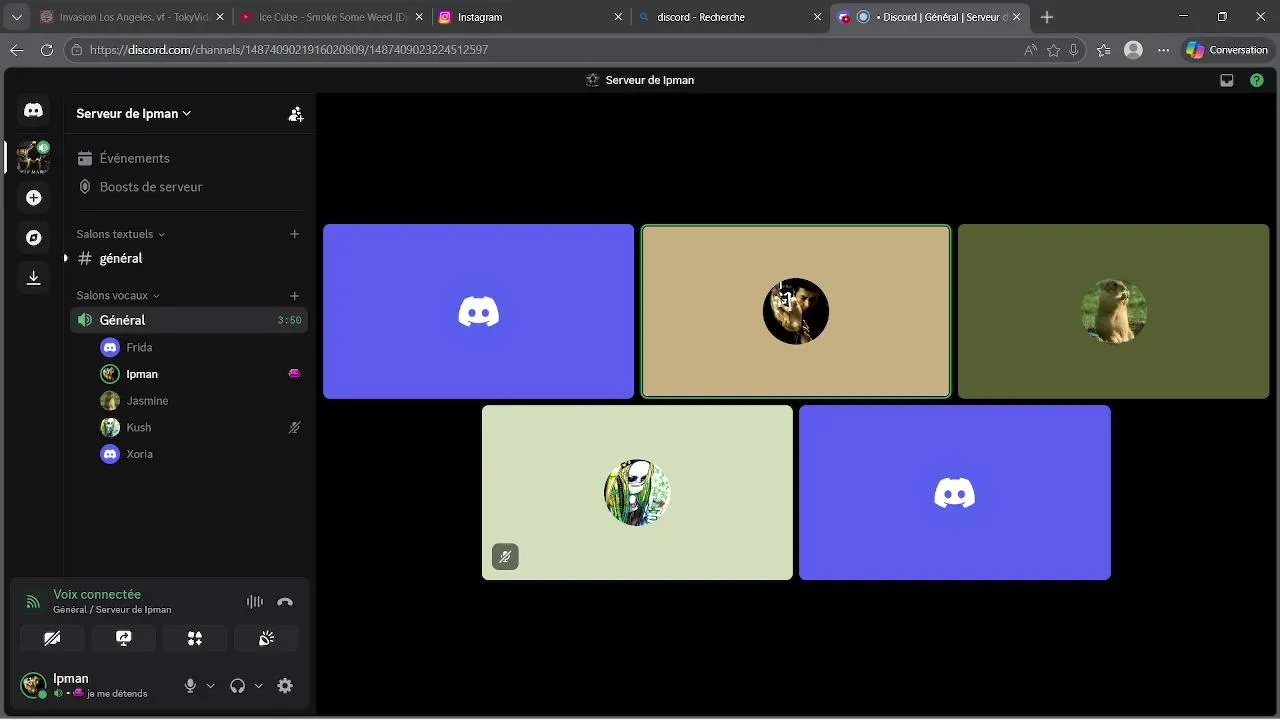Click Kush's muted microphone indicator

(294, 427)
